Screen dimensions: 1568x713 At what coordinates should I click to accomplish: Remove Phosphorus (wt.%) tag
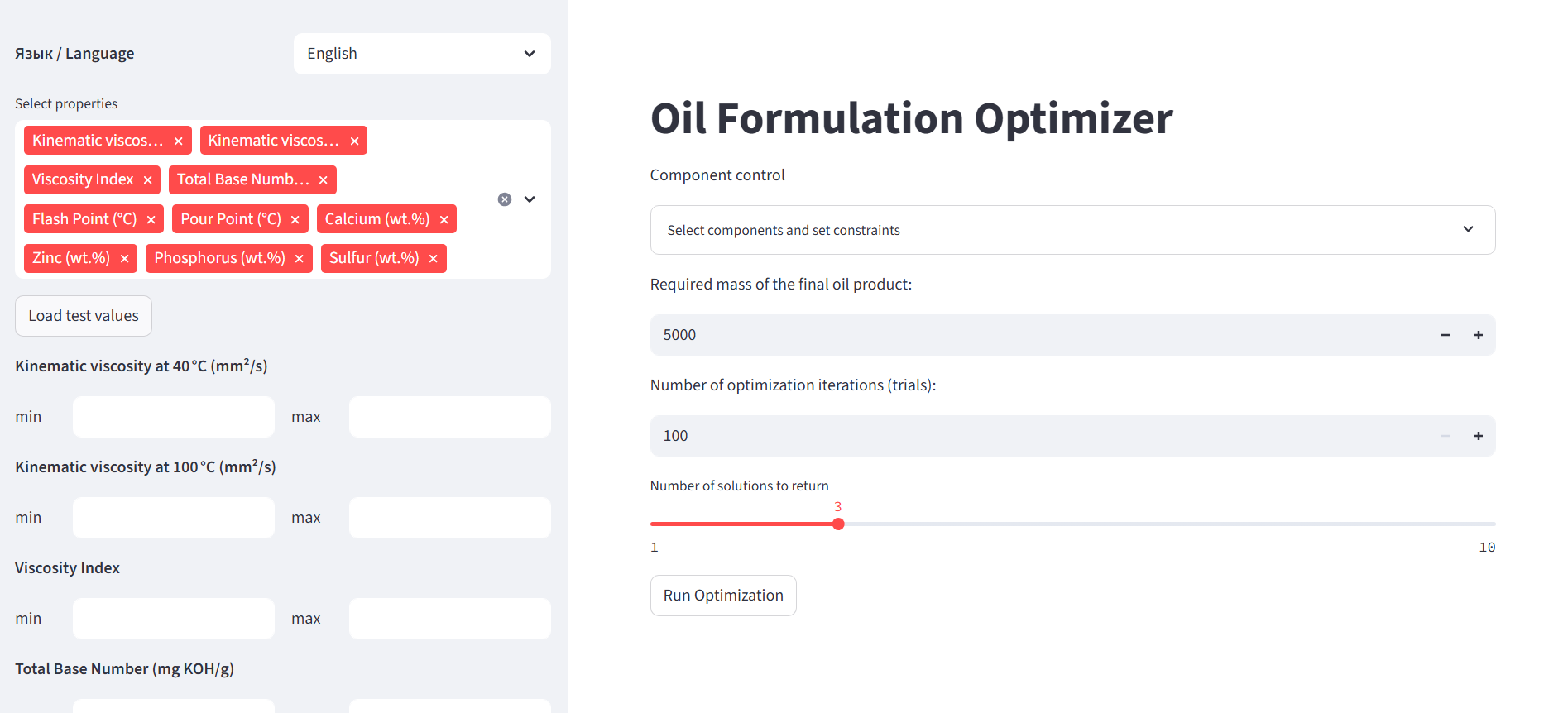[x=299, y=259]
